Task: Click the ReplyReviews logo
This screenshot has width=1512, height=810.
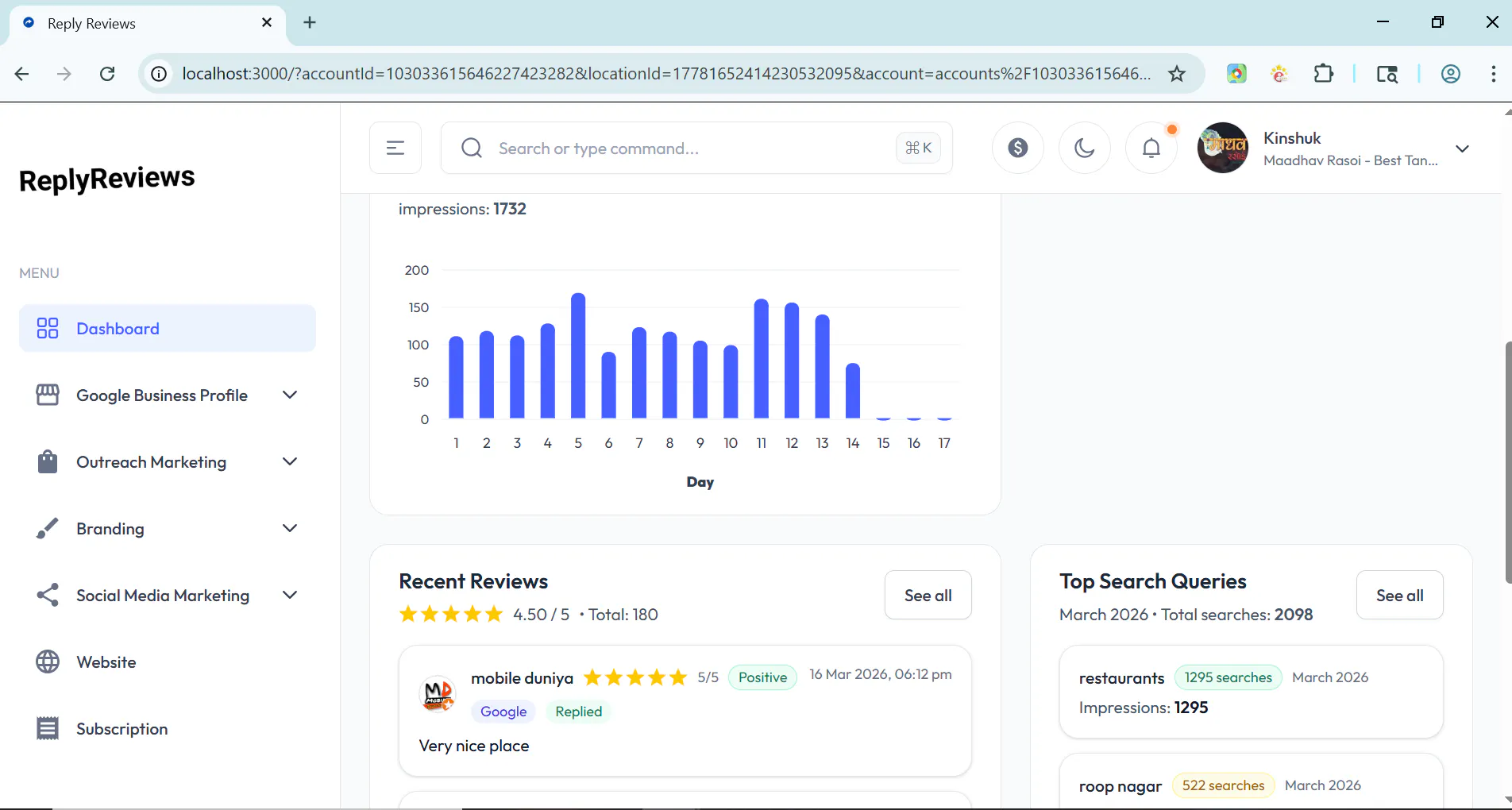Action: 107,179
